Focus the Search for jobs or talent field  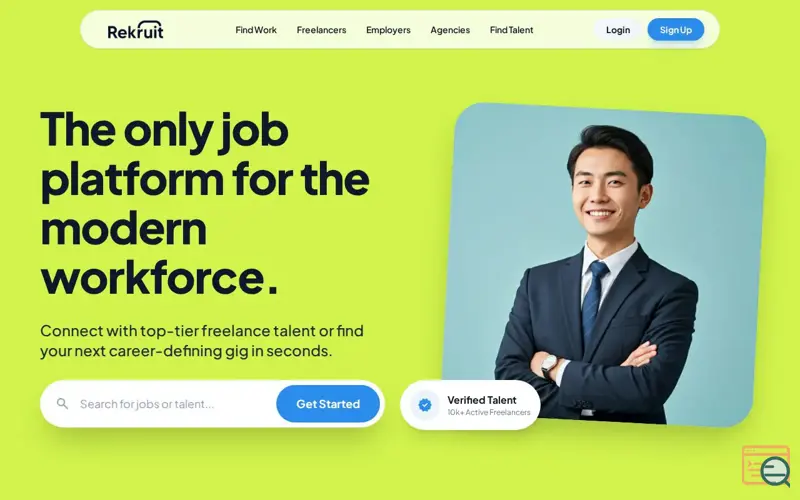point(173,404)
